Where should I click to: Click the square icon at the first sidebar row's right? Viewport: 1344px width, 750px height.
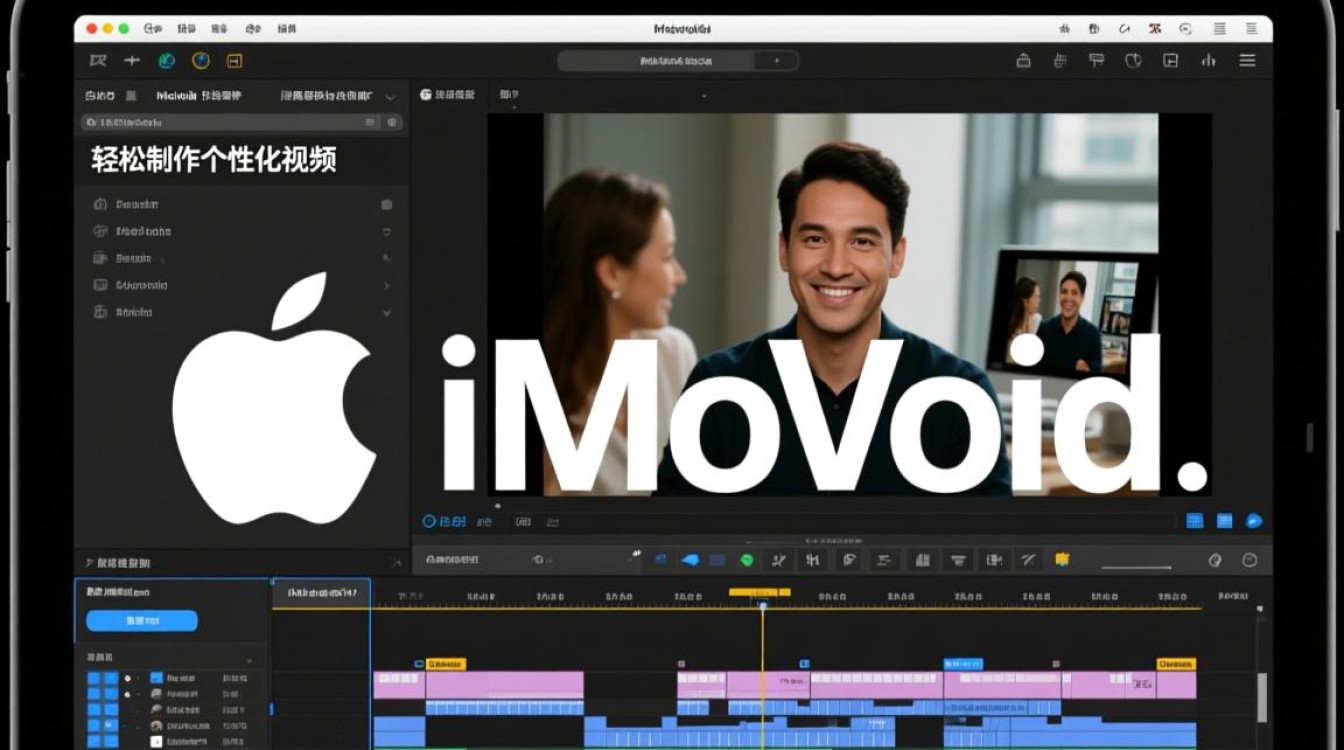pos(387,204)
